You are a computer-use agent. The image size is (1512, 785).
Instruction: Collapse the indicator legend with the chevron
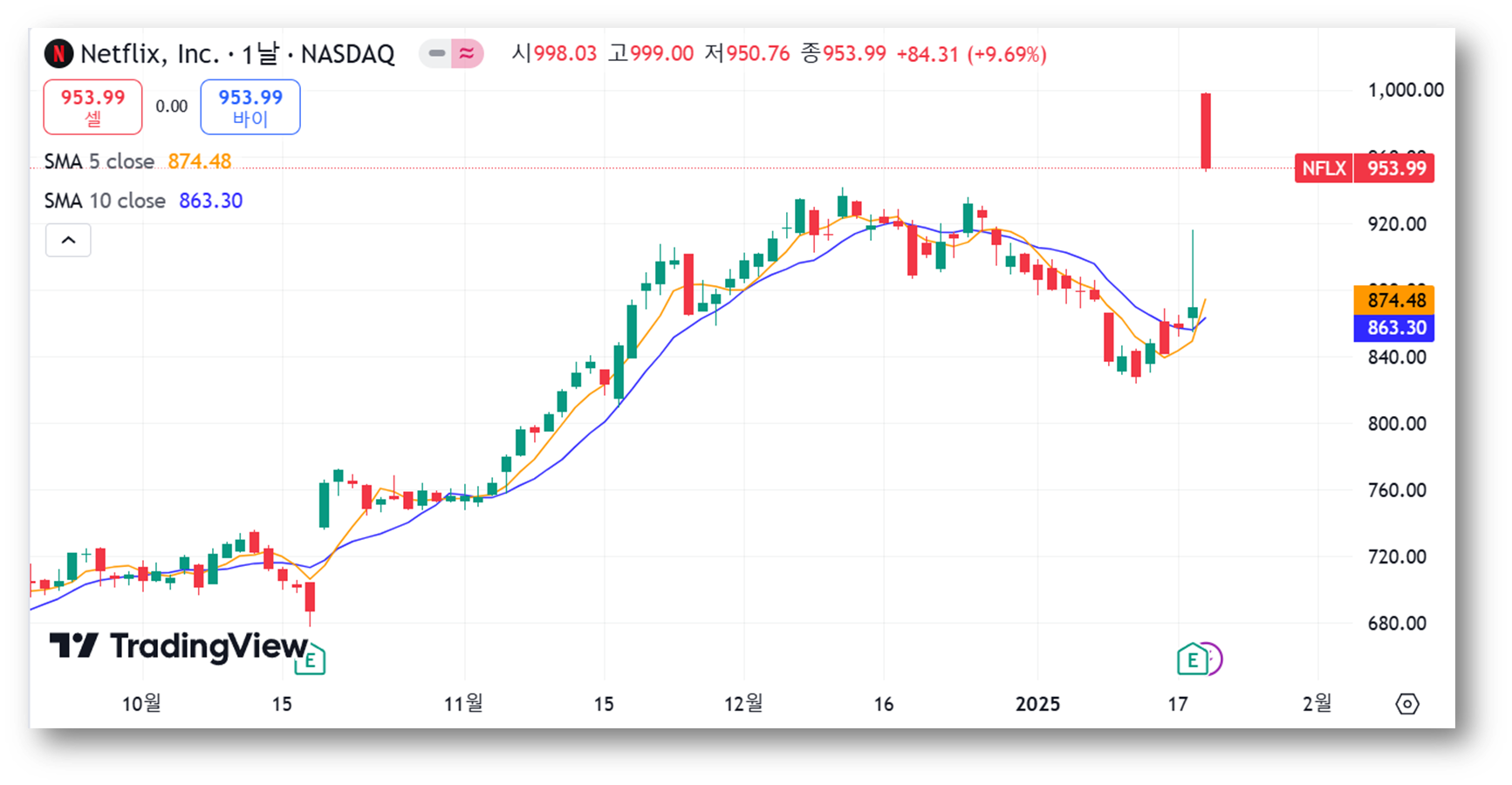tap(68, 240)
